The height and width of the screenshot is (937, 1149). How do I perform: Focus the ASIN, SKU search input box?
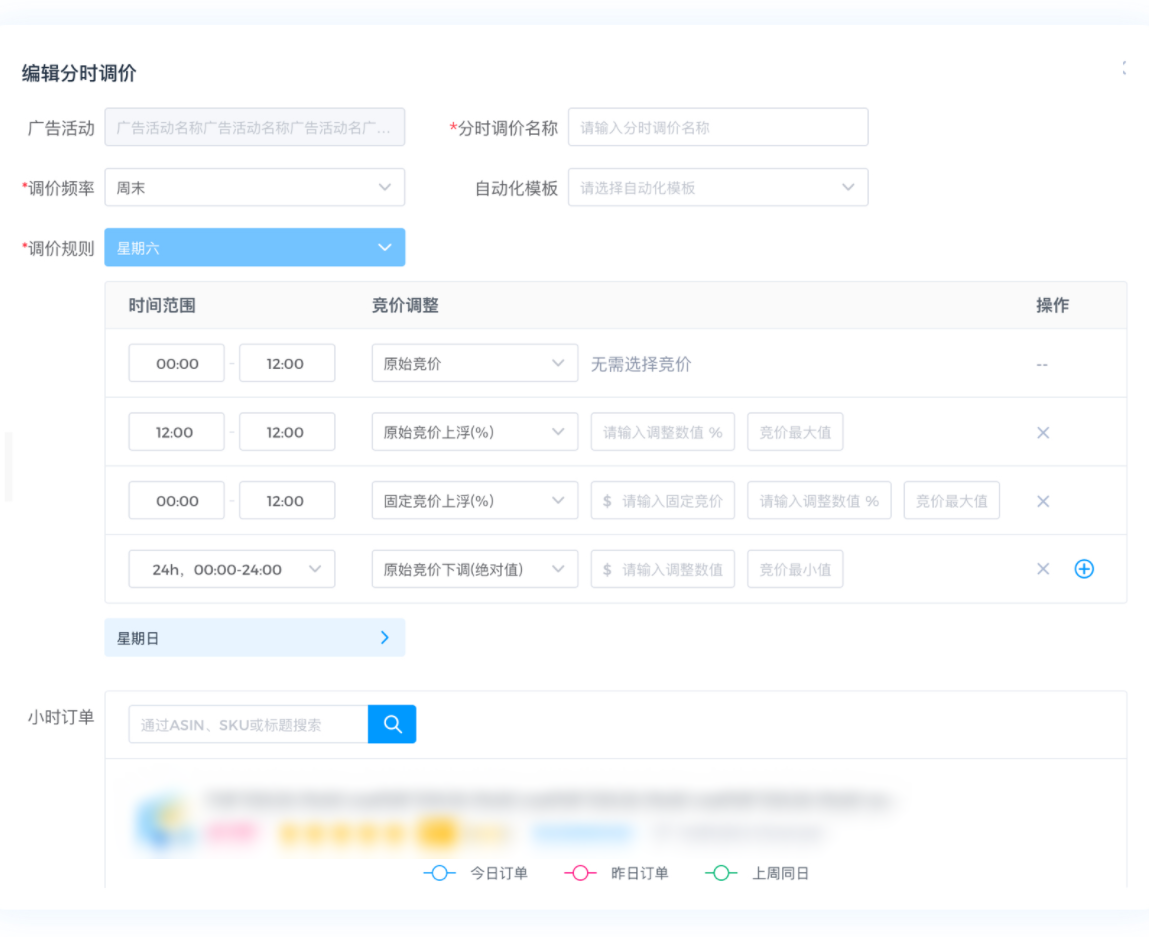pyautogui.click(x=248, y=724)
